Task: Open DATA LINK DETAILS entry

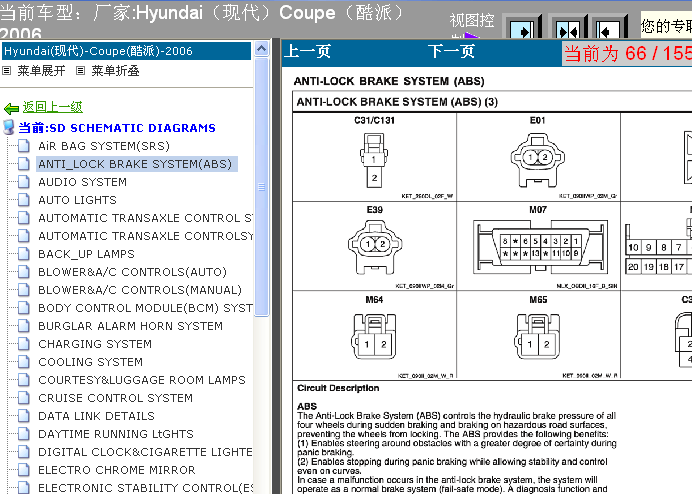Action: coord(96,416)
